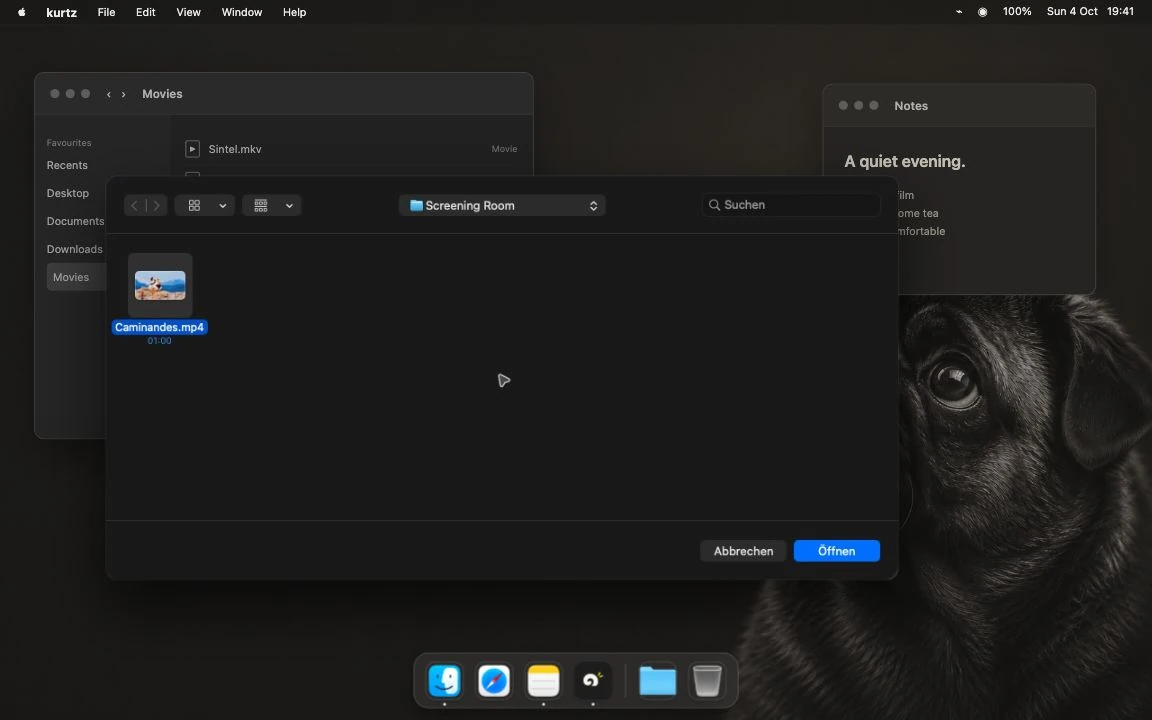Click the 100% battery indicator
Screen dimensions: 1152x720
(1017, 12)
